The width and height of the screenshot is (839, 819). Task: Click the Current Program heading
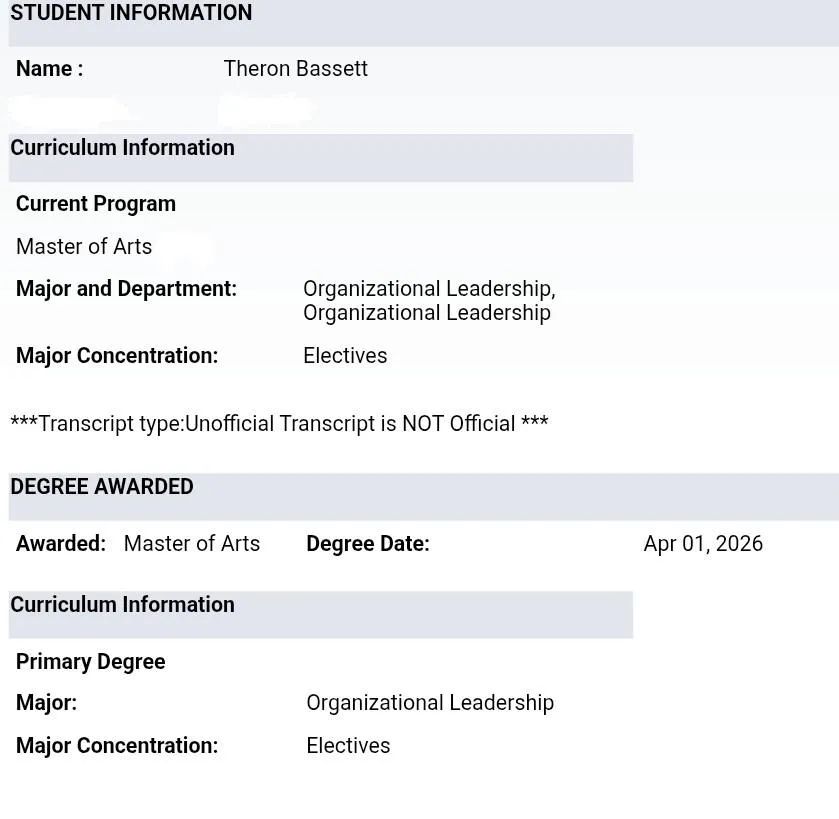pos(96,204)
